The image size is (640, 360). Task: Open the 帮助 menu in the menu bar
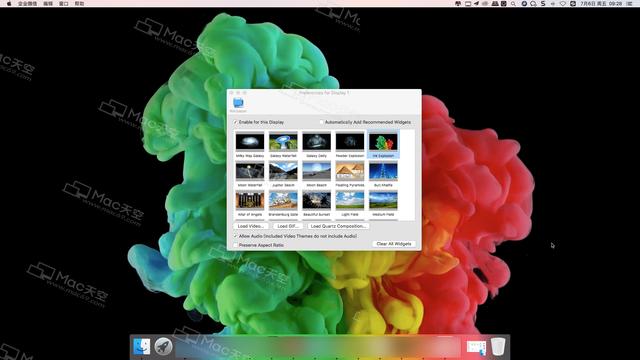[79, 3]
